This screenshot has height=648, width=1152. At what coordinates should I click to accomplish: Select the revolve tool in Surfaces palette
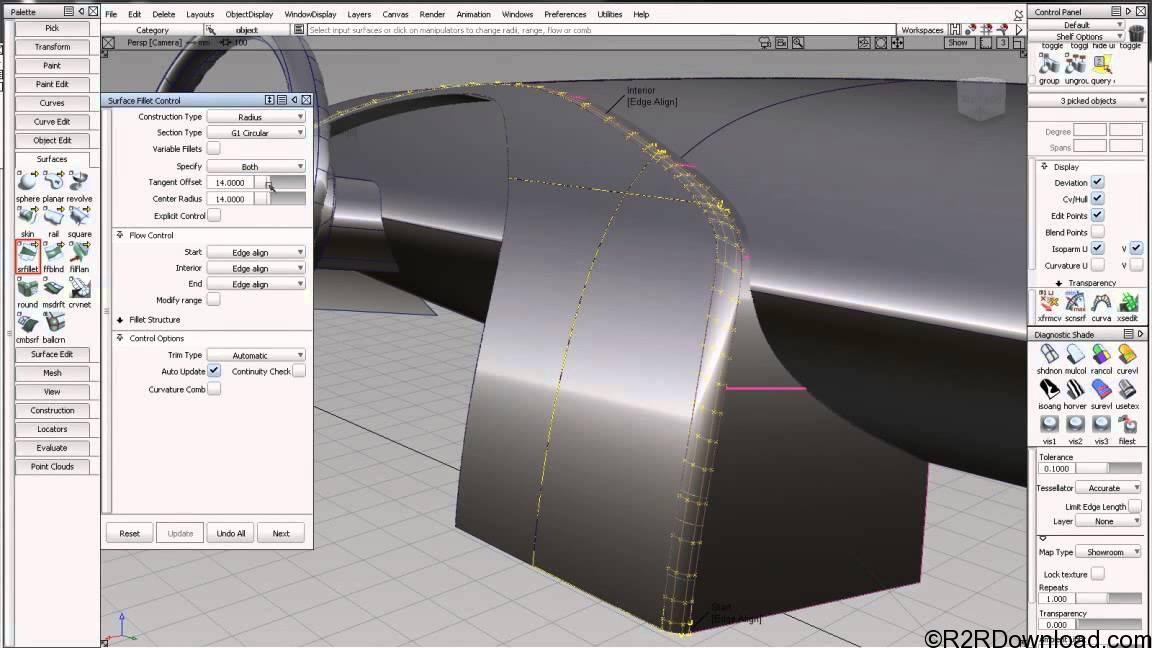[79, 180]
